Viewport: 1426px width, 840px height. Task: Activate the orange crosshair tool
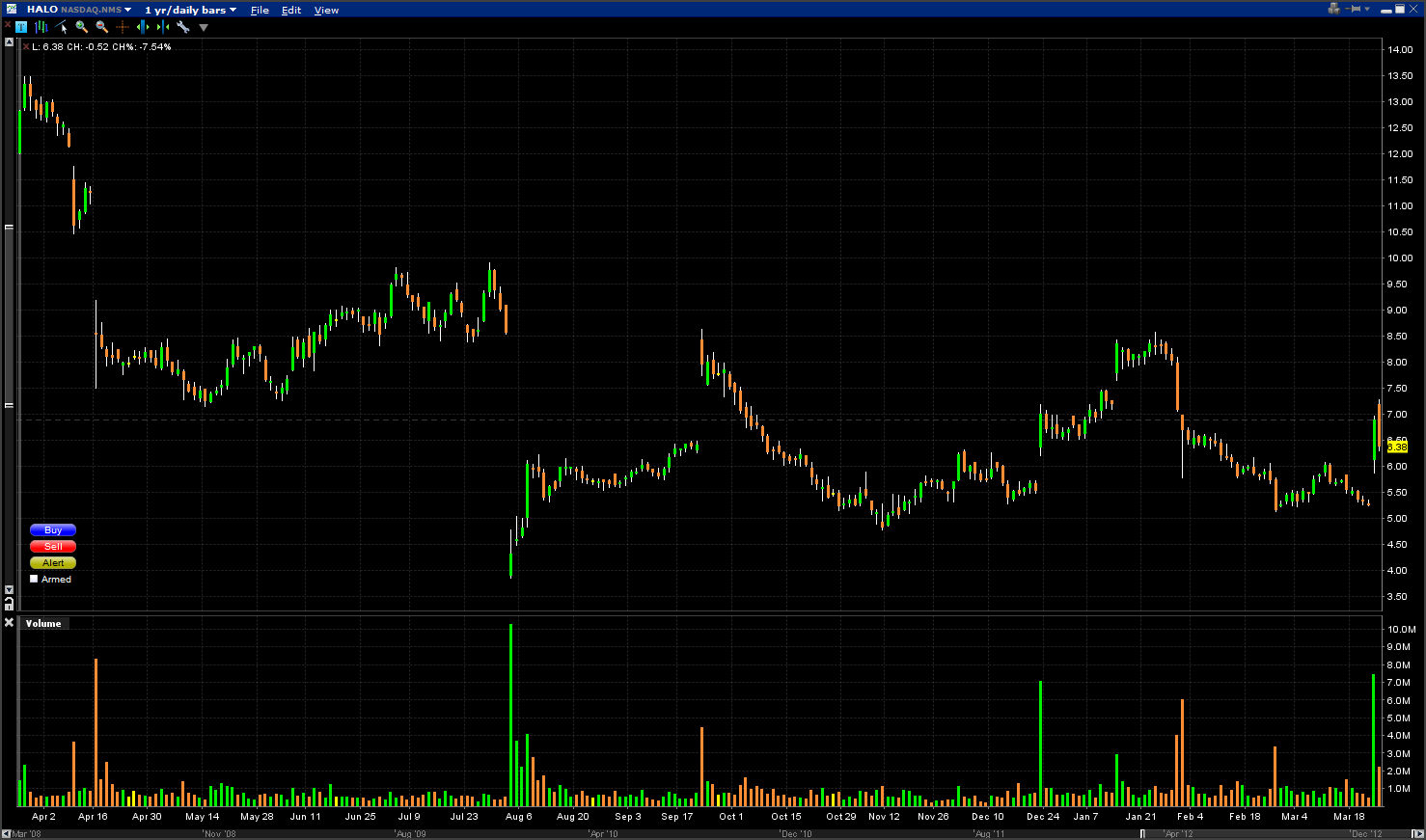pyautogui.click(x=123, y=27)
